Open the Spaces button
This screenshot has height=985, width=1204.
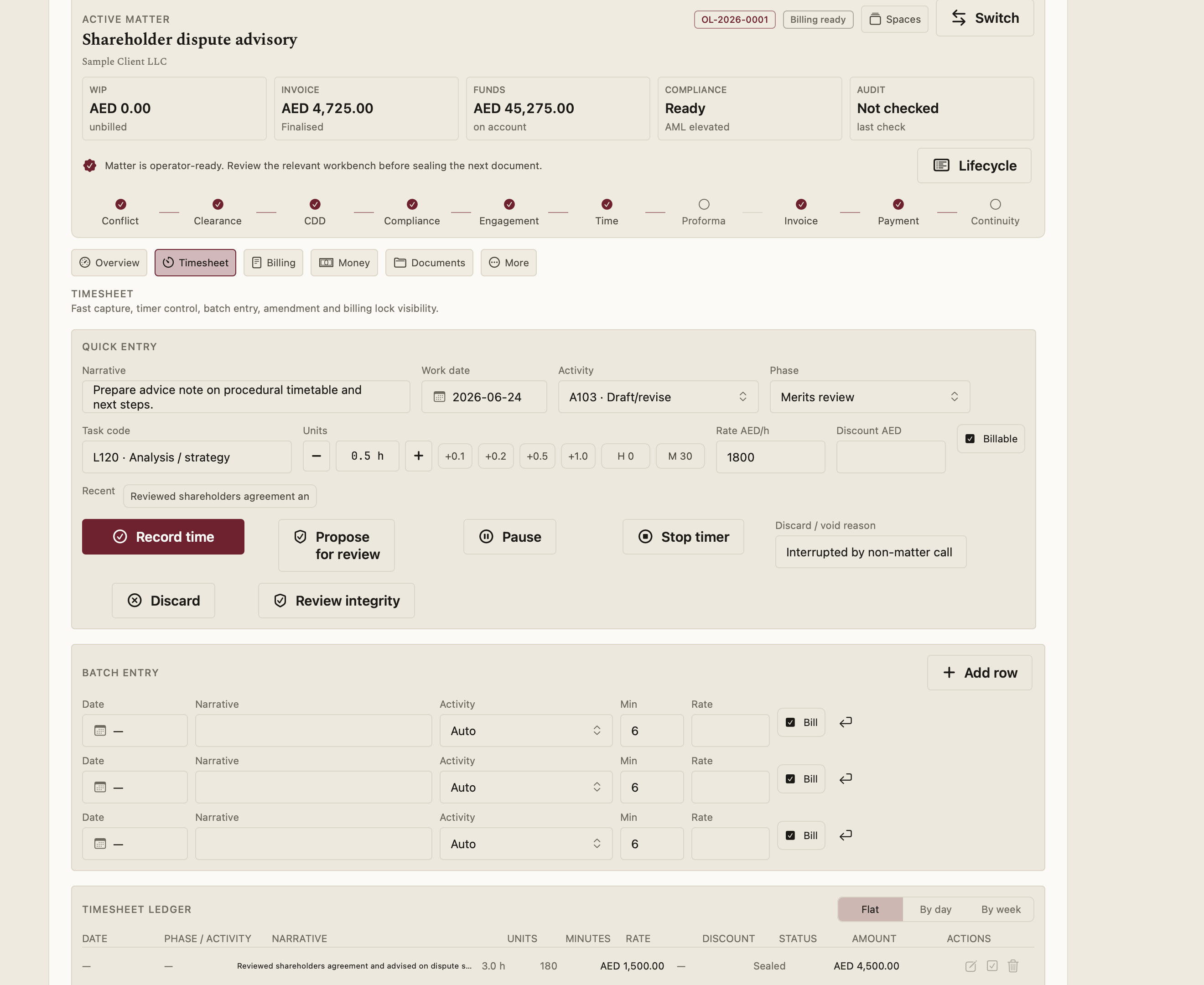coord(895,19)
